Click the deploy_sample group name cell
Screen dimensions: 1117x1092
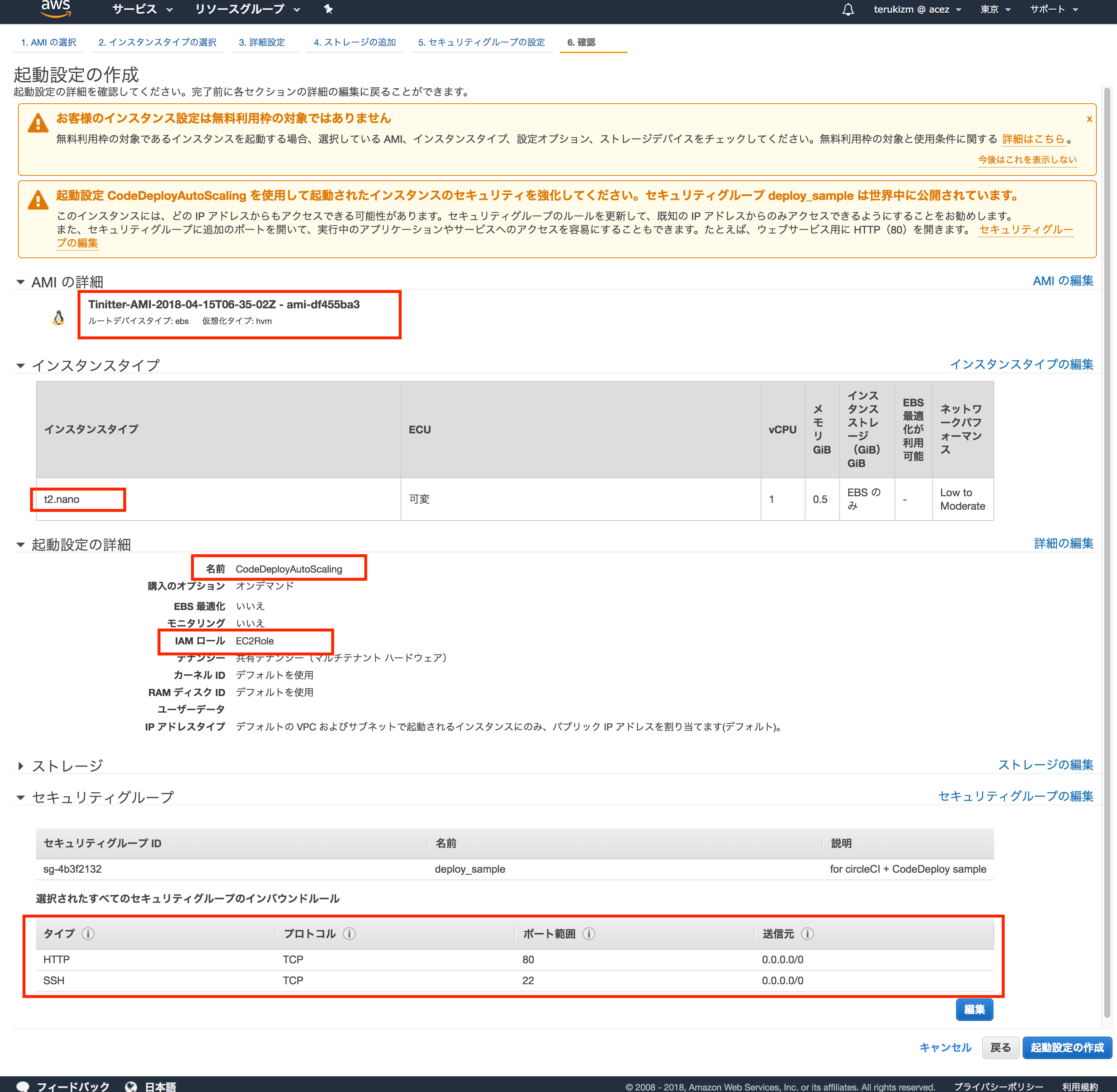pyautogui.click(x=470, y=869)
